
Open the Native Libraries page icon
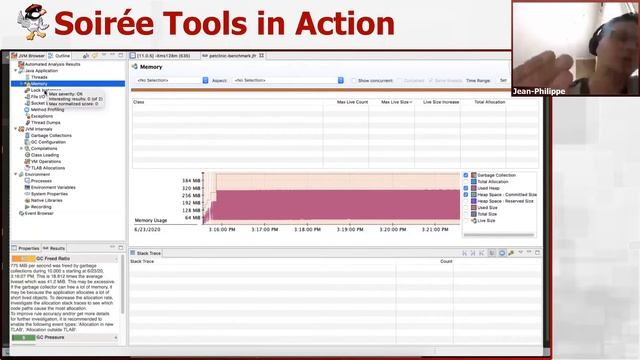(27, 200)
